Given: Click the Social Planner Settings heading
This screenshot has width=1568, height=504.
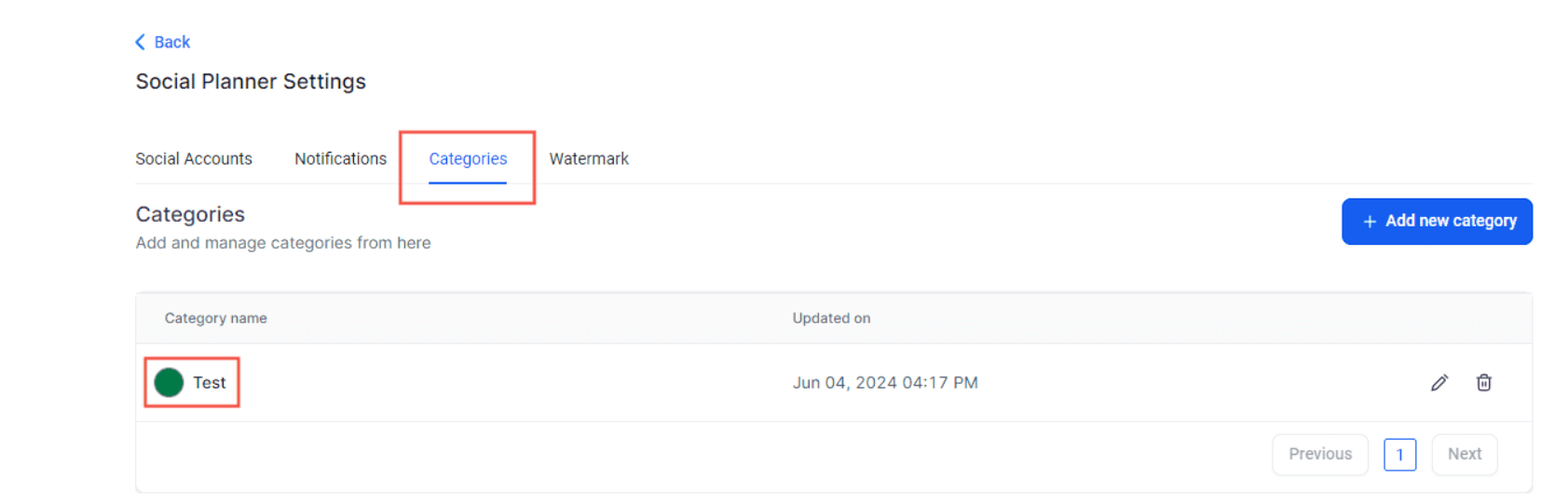Looking at the screenshot, I should [x=251, y=82].
